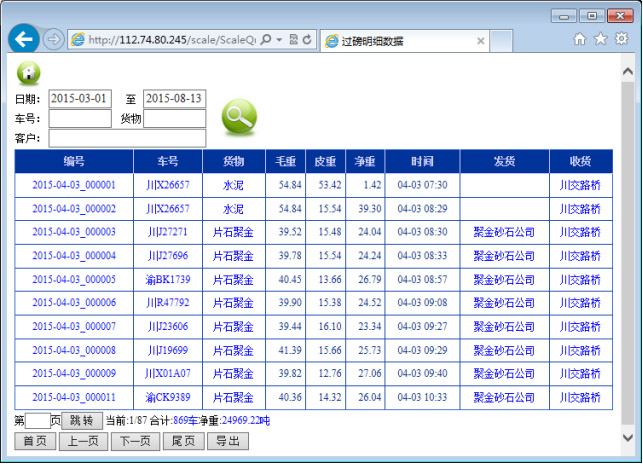Click the 导出 export button
The image size is (643, 464).
click(228, 441)
